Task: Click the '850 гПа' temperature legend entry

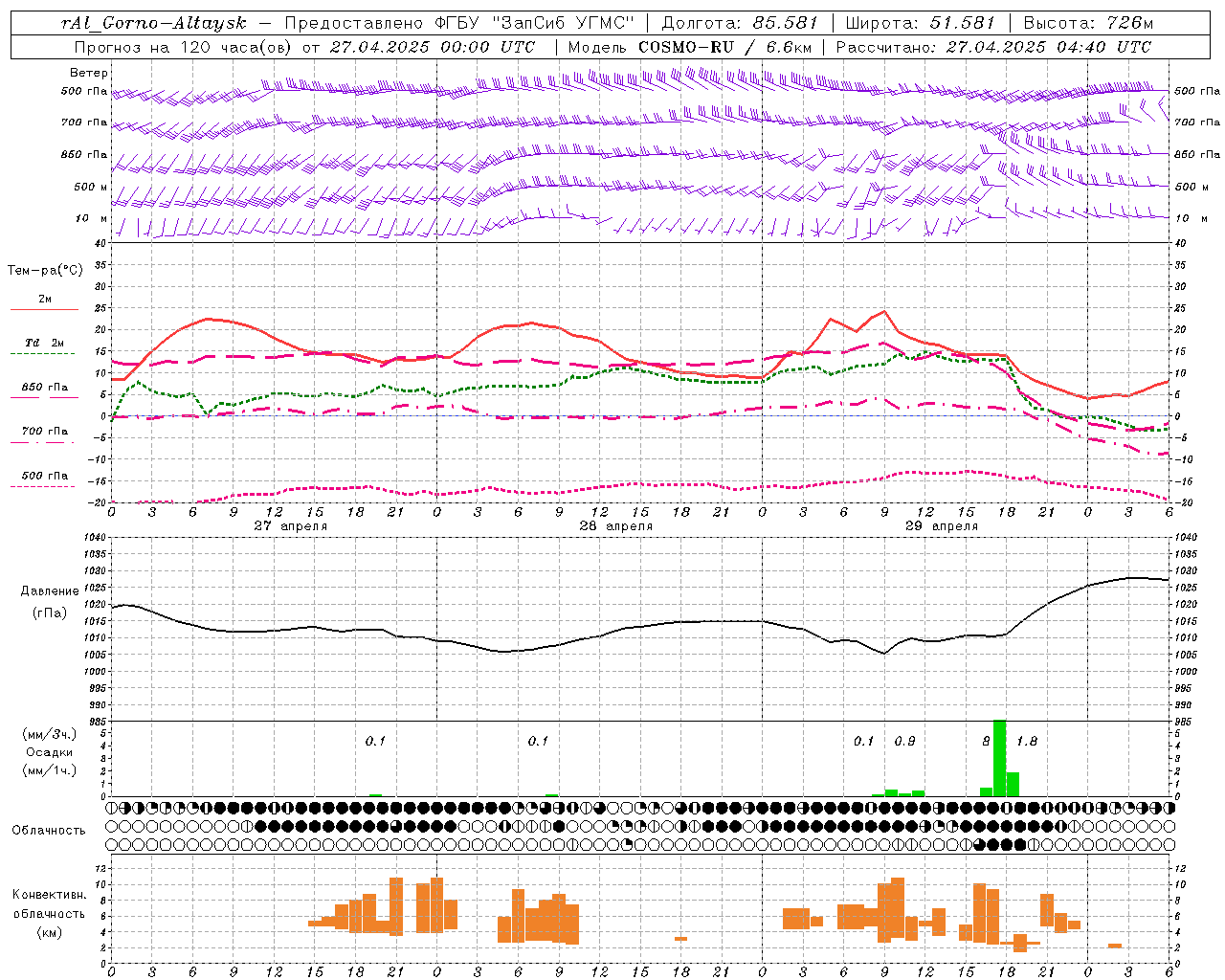Action: [x=45, y=388]
